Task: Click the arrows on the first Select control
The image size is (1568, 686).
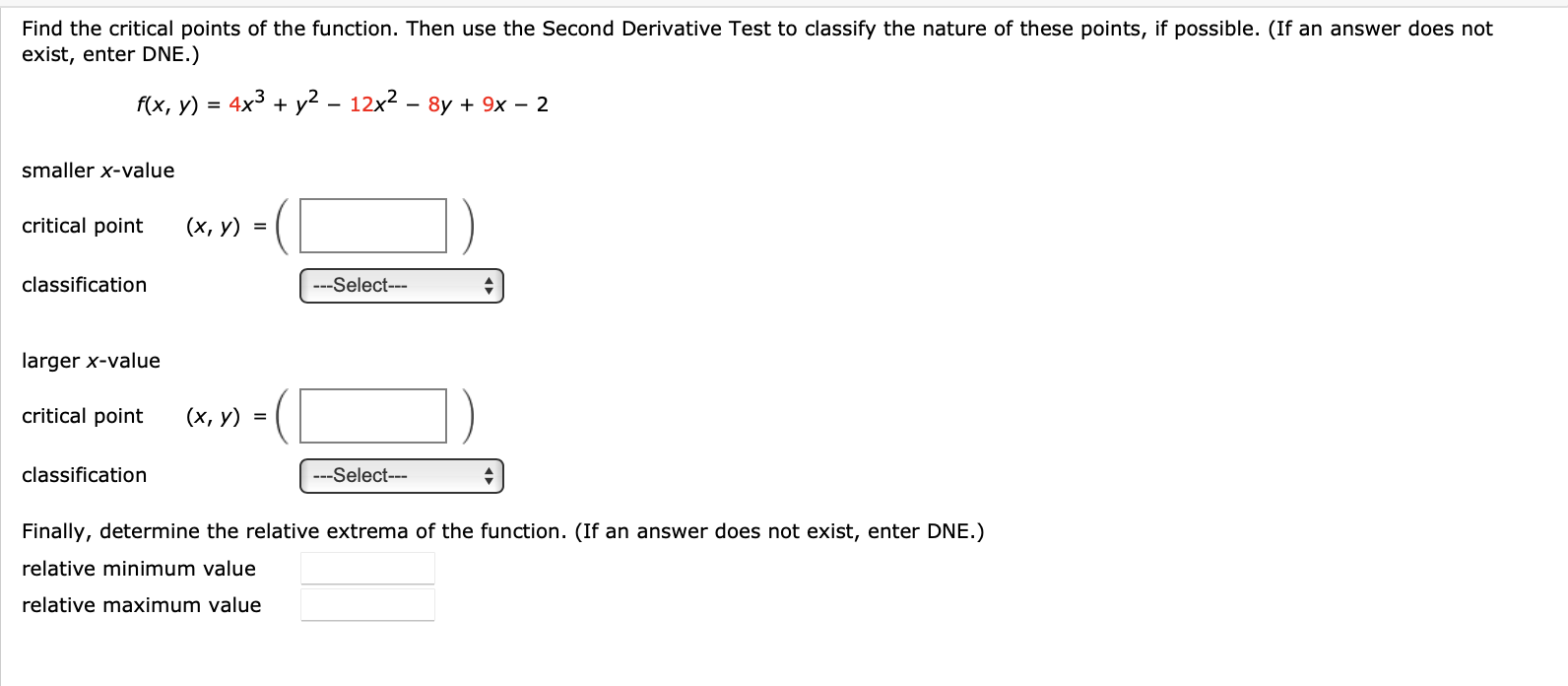Action: pyautogui.click(x=490, y=286)
